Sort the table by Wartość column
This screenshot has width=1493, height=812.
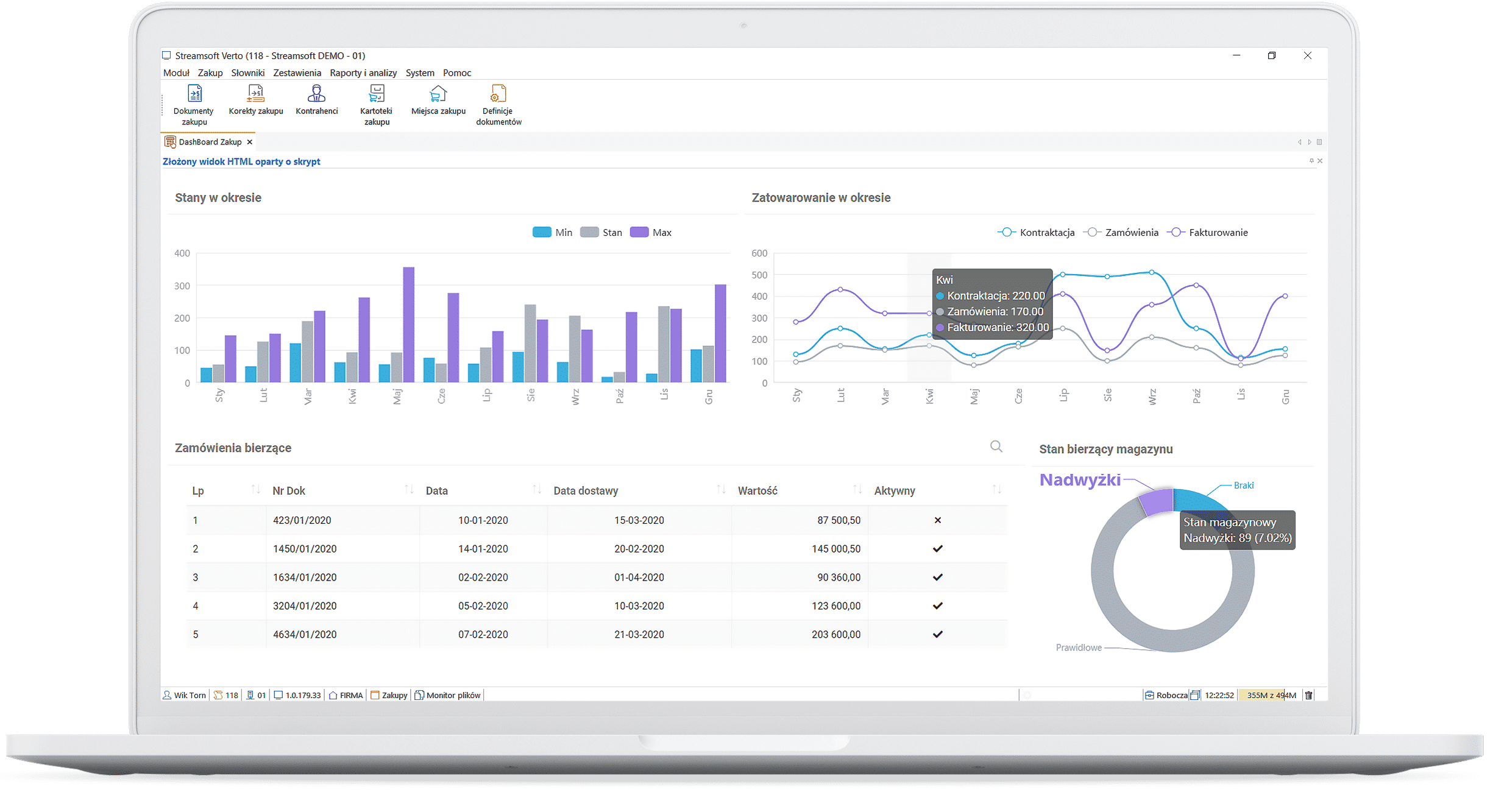click(800, 490)
